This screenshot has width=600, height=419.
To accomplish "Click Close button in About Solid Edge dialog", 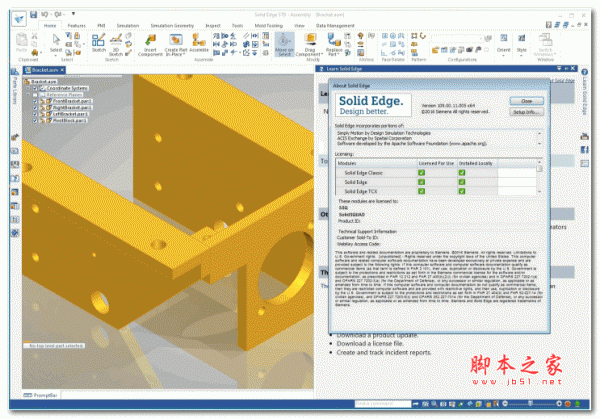I will point(527,101).
